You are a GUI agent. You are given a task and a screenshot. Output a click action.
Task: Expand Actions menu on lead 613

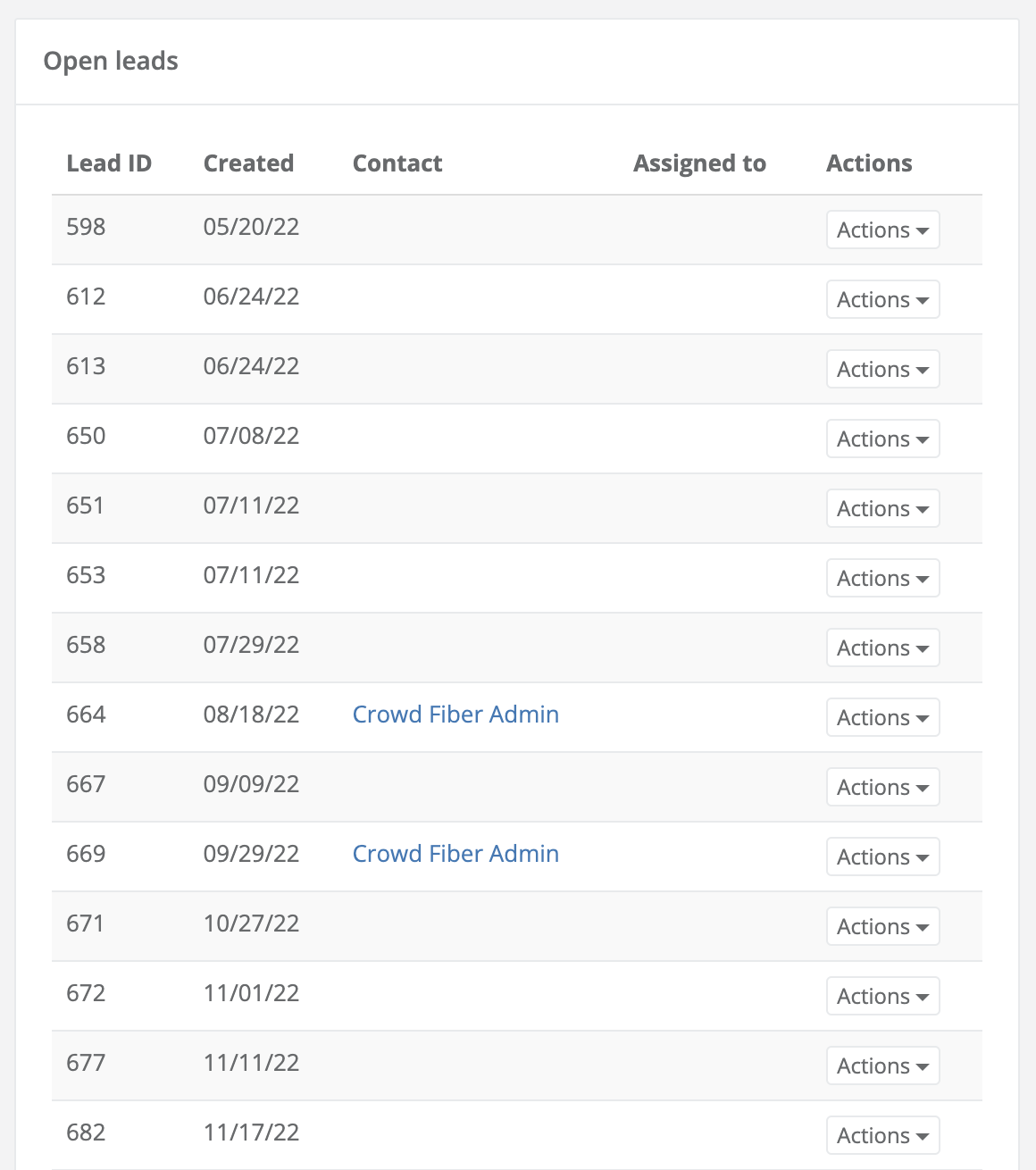[x=882, y=369]
